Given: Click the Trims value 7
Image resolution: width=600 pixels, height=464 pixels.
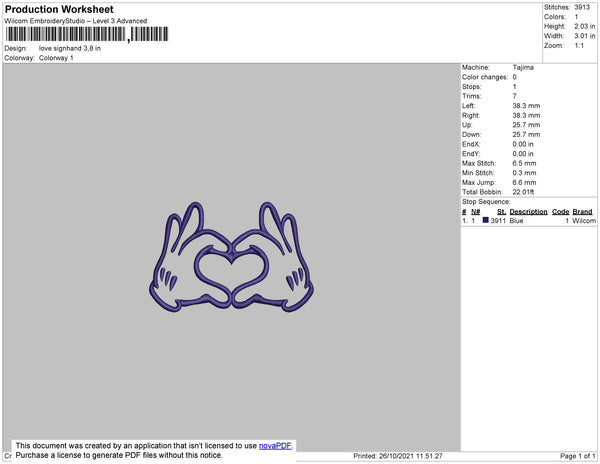Looking at the screenshot, I should [514, 96].
